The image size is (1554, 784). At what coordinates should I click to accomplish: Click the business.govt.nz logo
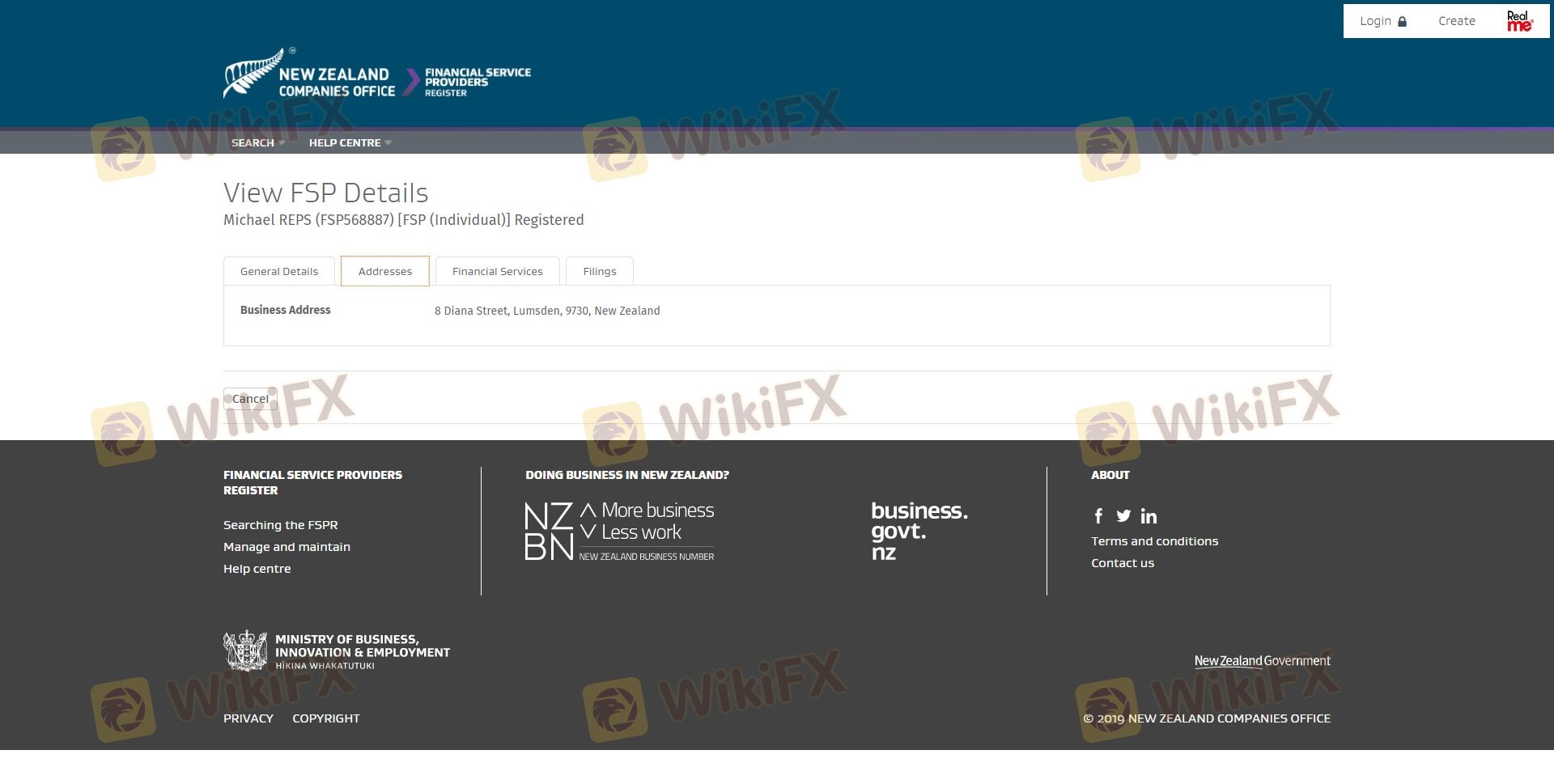(x=919, y=532)
